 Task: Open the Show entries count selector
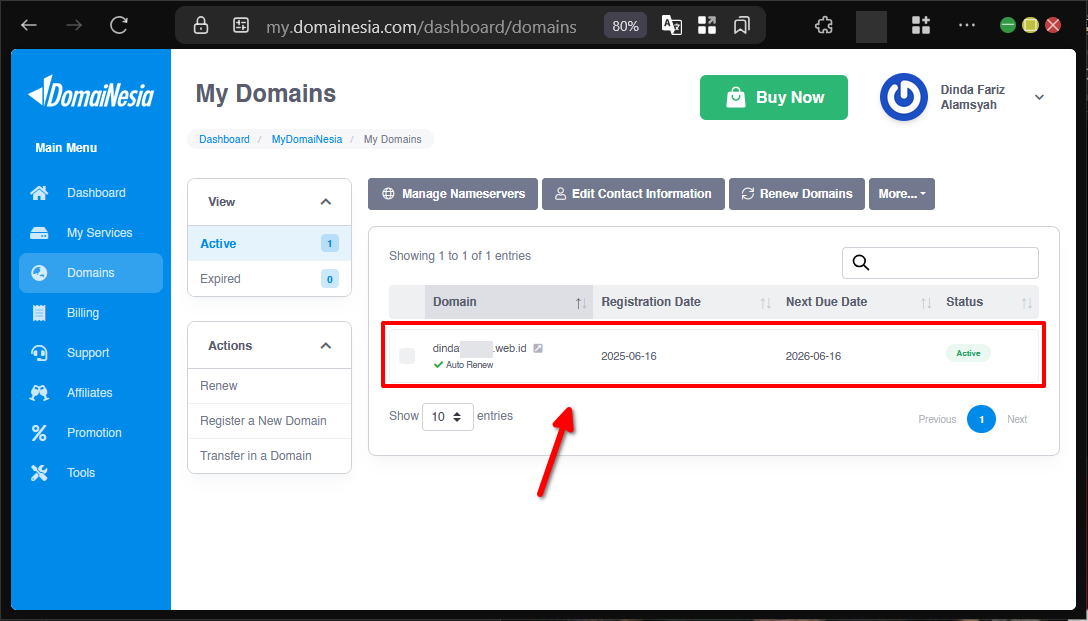point(448,416)
